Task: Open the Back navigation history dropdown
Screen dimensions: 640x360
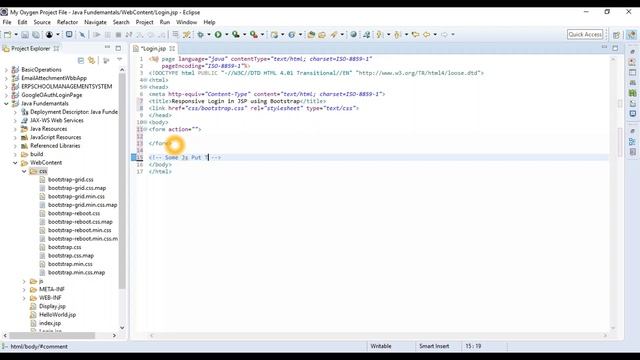Action: point(435,35)
